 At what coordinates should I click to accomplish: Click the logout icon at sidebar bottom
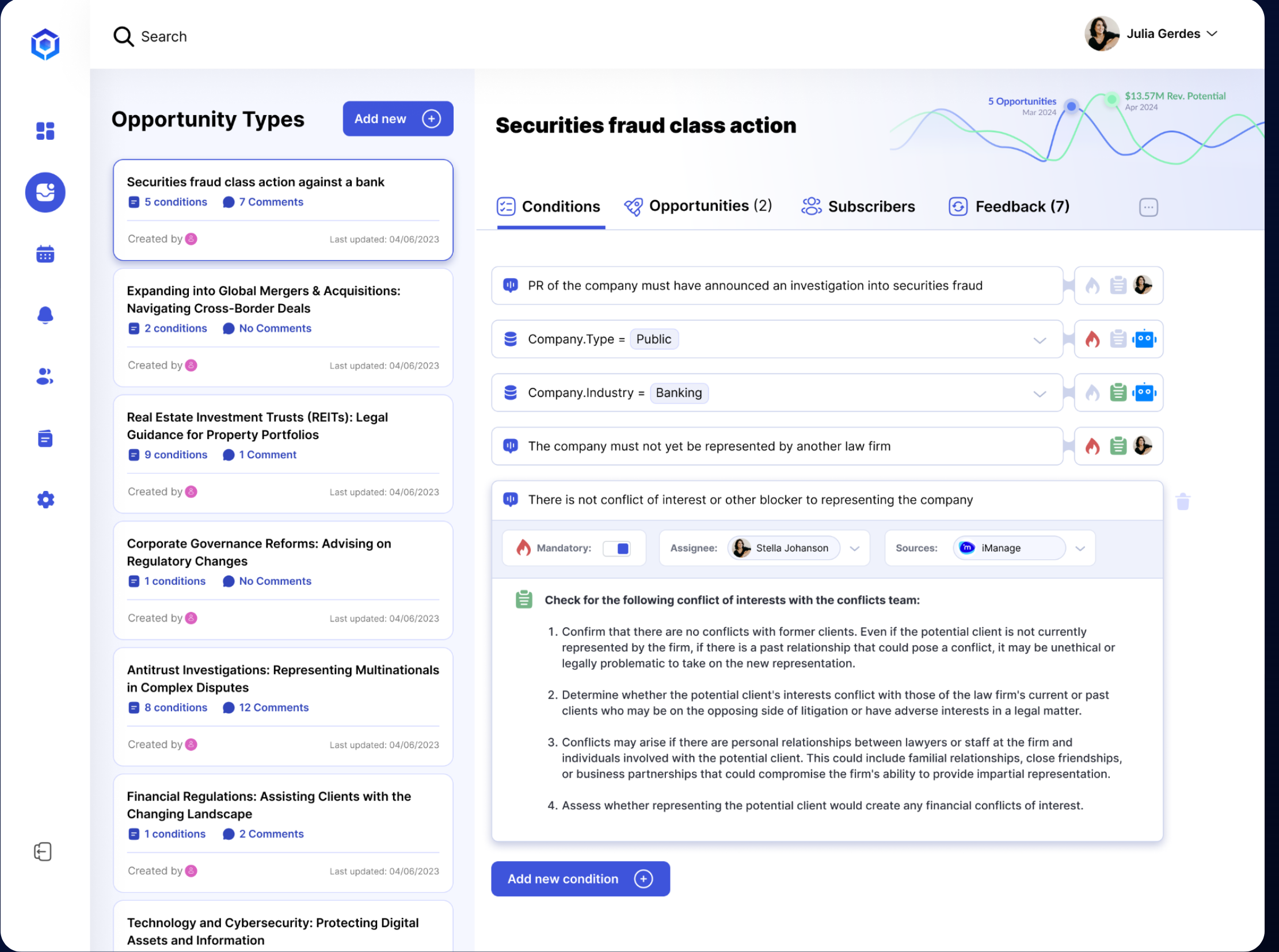pyautogui.click(x=43, y=852)
